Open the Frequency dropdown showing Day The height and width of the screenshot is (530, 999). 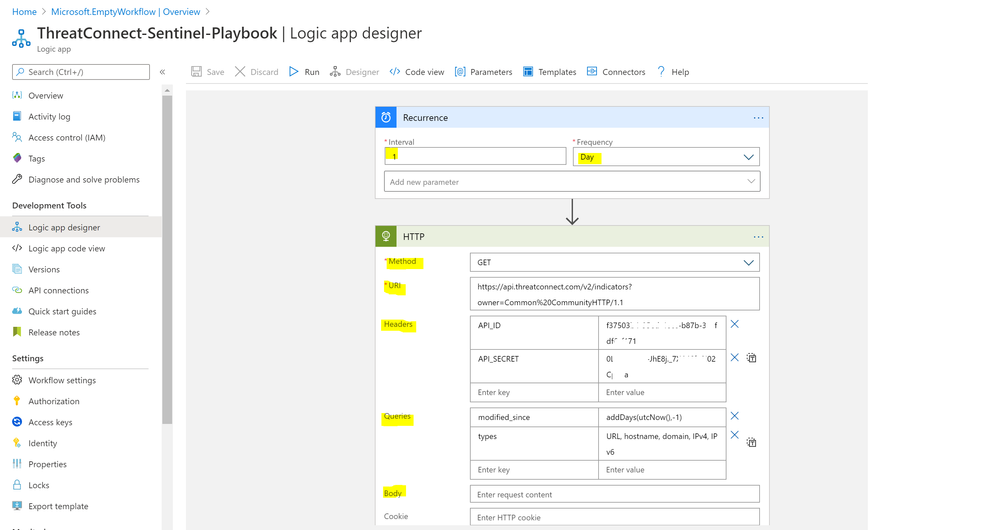(666, 157)
